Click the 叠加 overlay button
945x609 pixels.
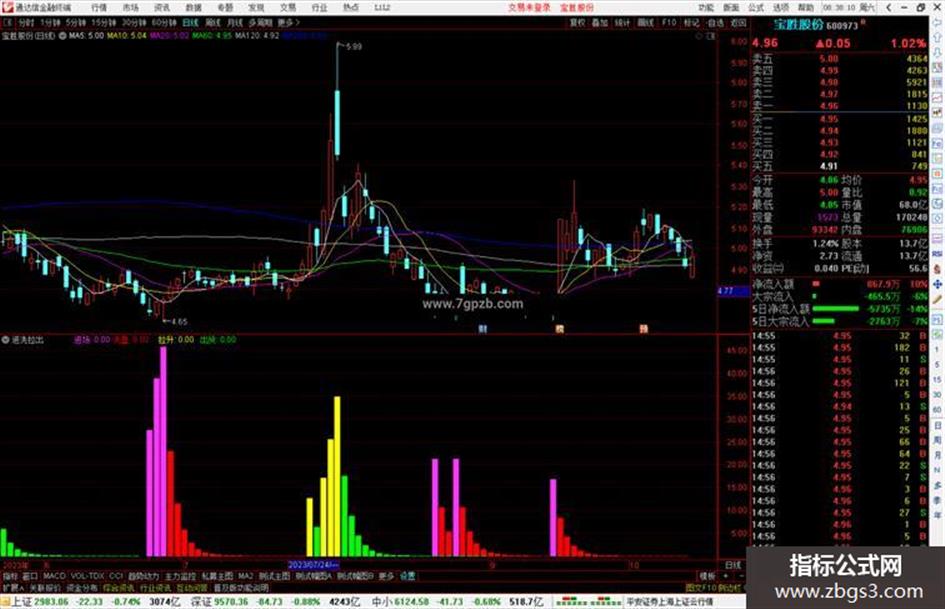tap(599, 22)
